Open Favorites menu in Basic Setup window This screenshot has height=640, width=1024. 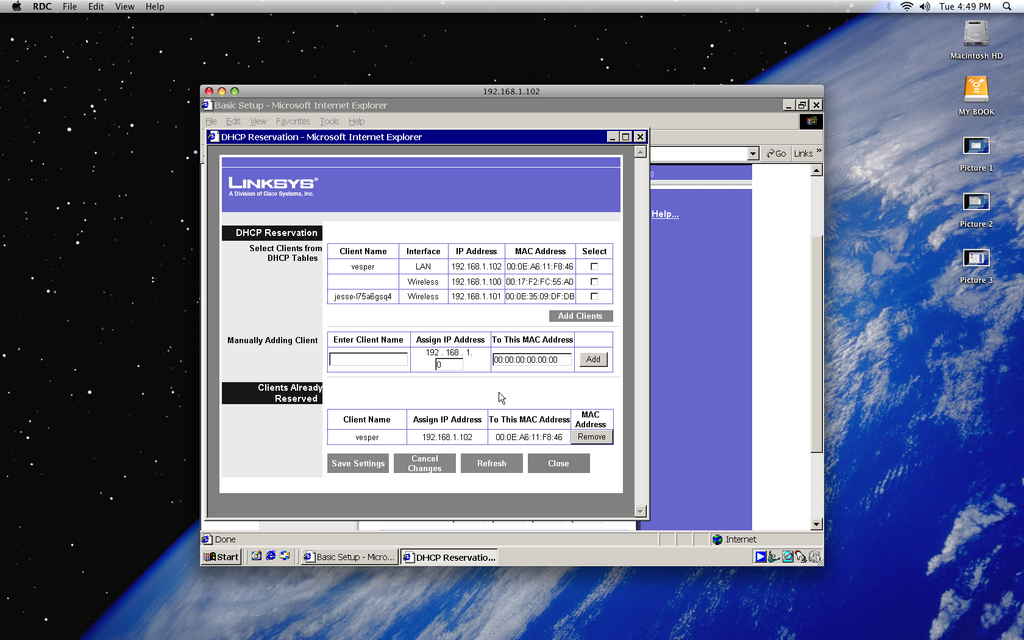[293, 121]
